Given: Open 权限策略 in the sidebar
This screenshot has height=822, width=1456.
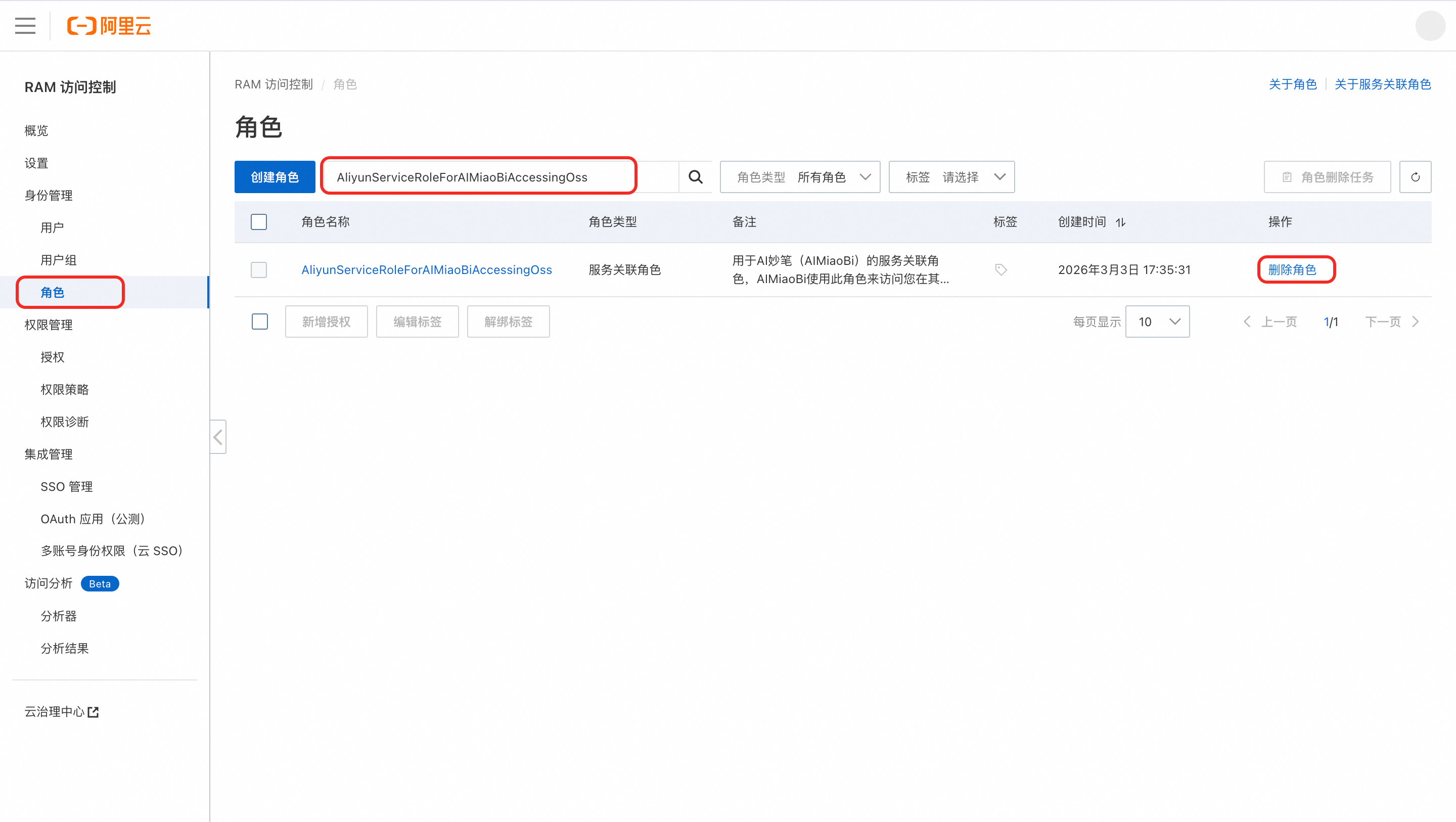Looking at the screenshot, I should click(x=64, y=390).
